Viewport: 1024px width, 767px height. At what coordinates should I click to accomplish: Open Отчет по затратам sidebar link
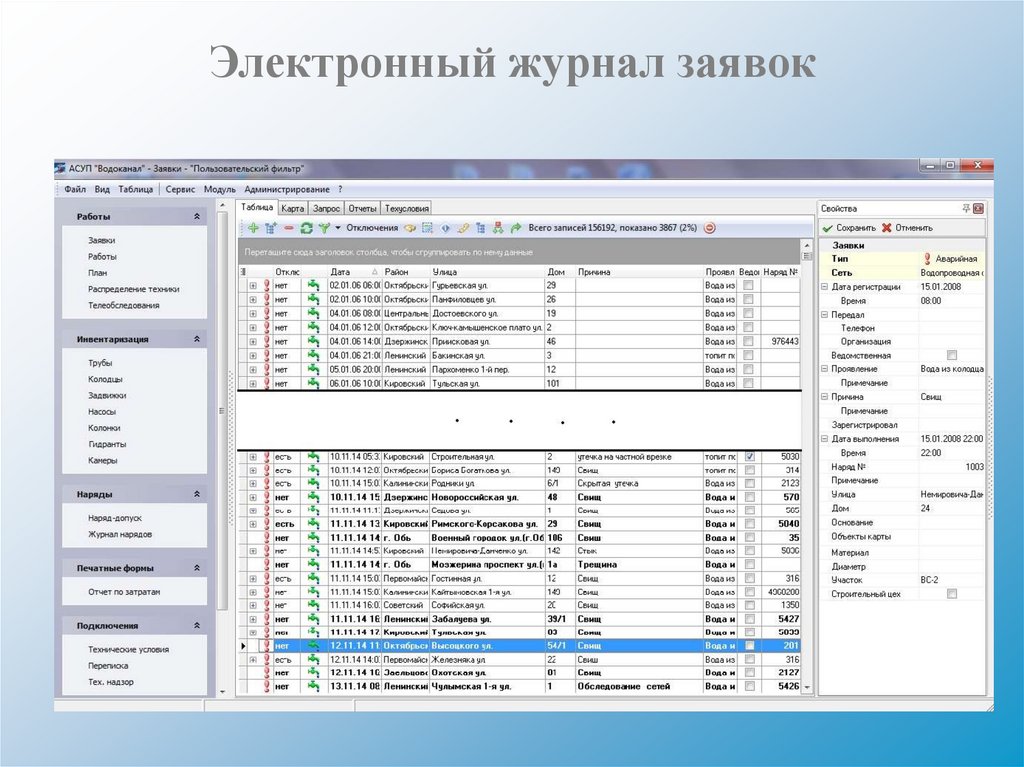[x=124, y=592]
